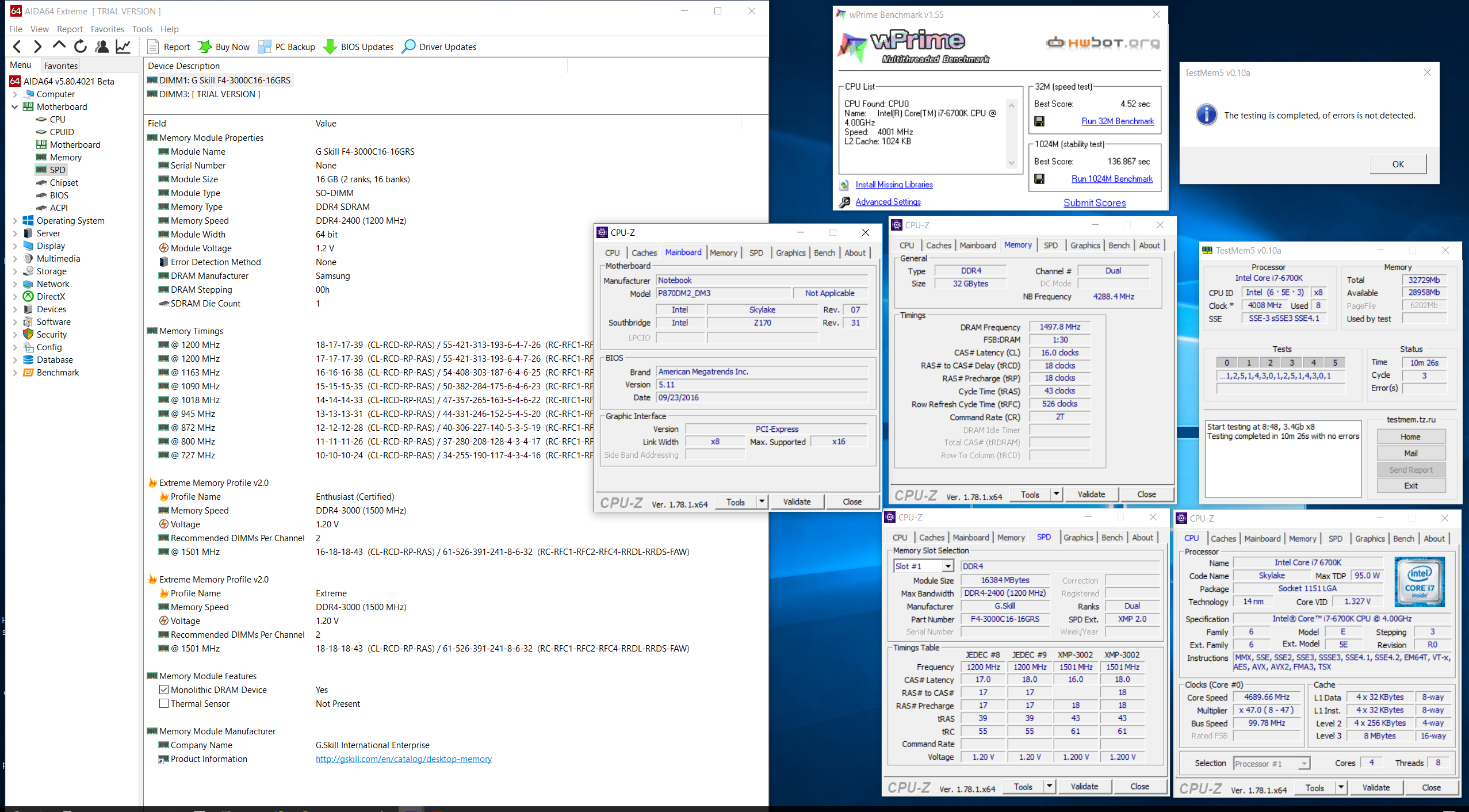Open Report from the AIDA64 toolbar

(x=169, y=47)
